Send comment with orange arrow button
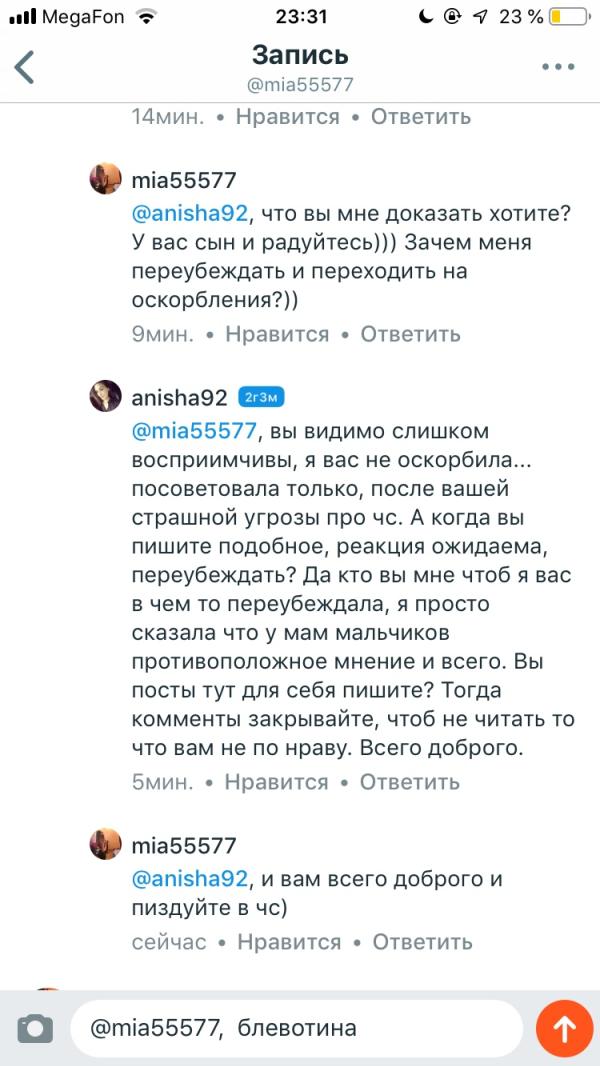This screenshot has width=600, height=1066. [564, 1028]
